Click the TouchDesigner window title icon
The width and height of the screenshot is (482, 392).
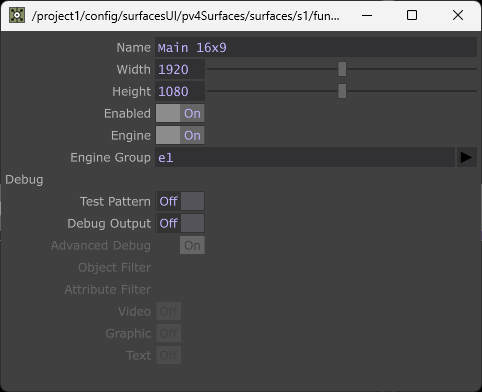[x=17, y=15]
